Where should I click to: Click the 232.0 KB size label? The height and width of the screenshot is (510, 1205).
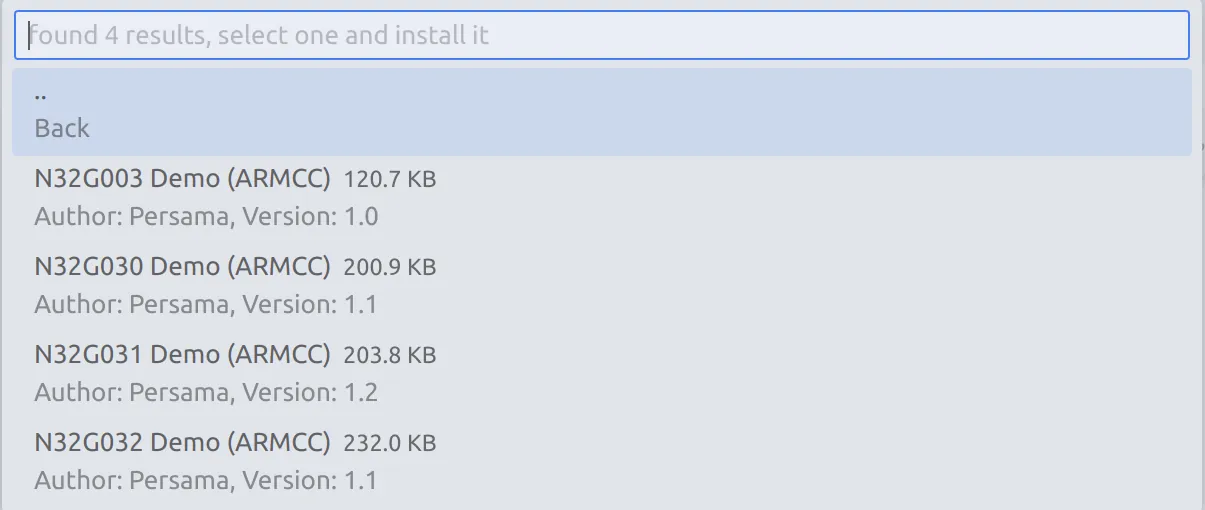coord(390,443)
